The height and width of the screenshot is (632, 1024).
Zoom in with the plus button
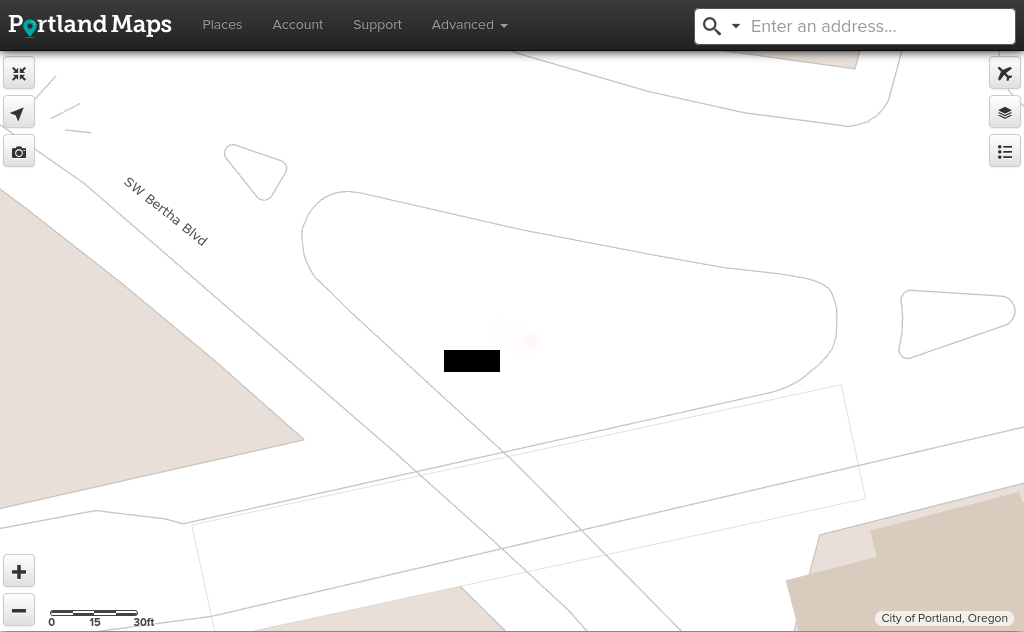click(x=19, y=572)
